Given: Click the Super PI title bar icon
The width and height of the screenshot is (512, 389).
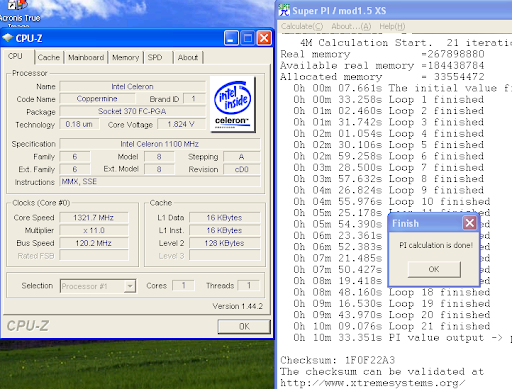Looking at the screenshot, I should (284, 10).
